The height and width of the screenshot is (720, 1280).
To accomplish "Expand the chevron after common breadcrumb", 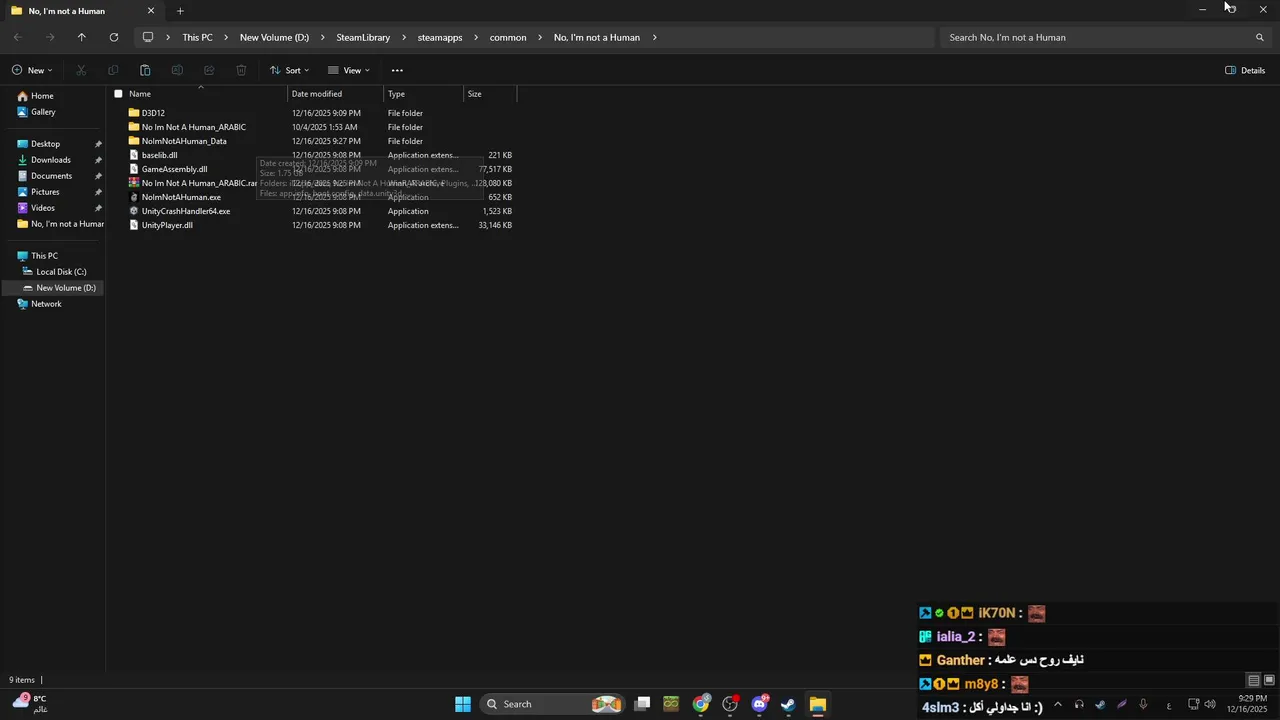I will click(540, 37).
